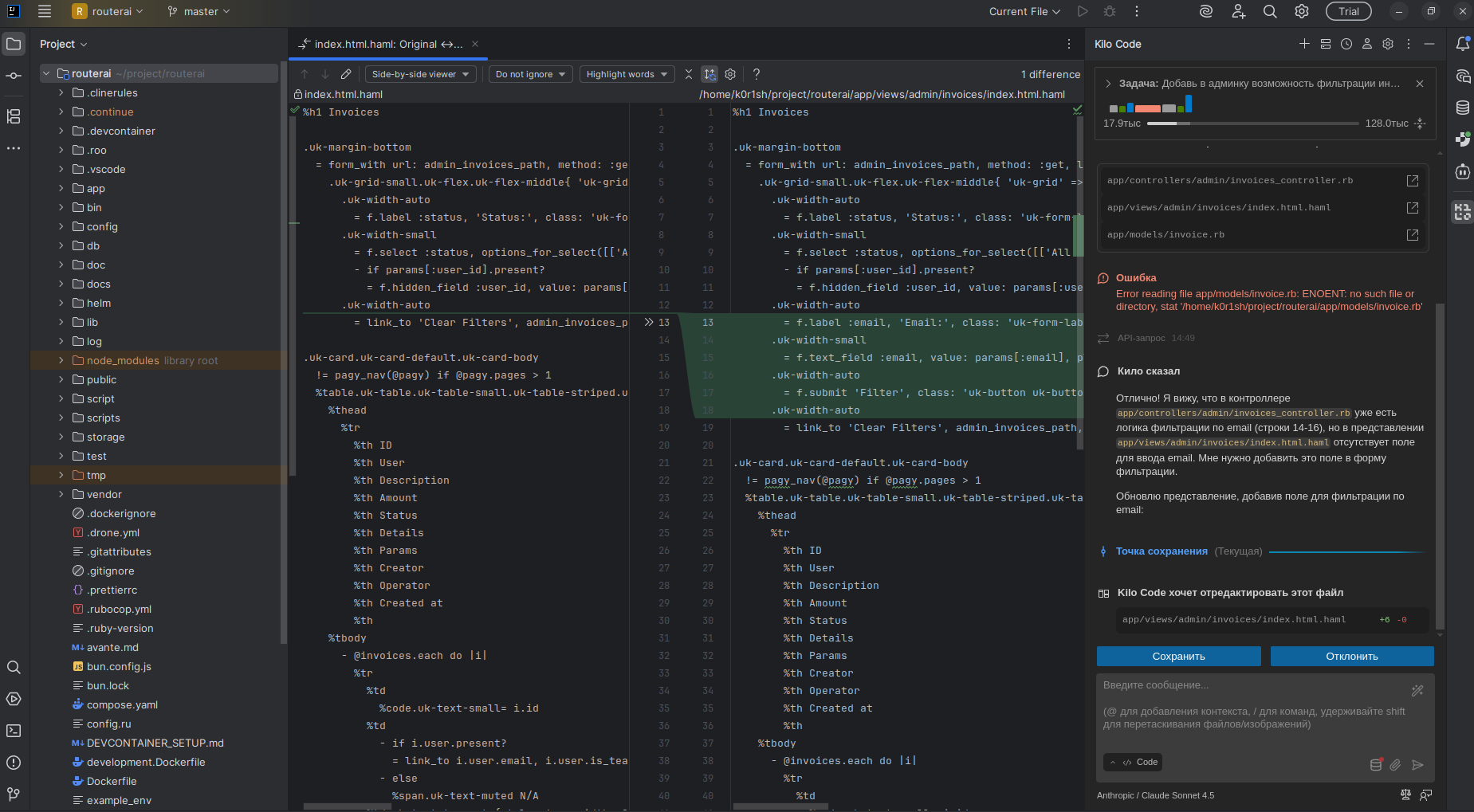Open the AI Assistant icon in the title bar

1205,11
